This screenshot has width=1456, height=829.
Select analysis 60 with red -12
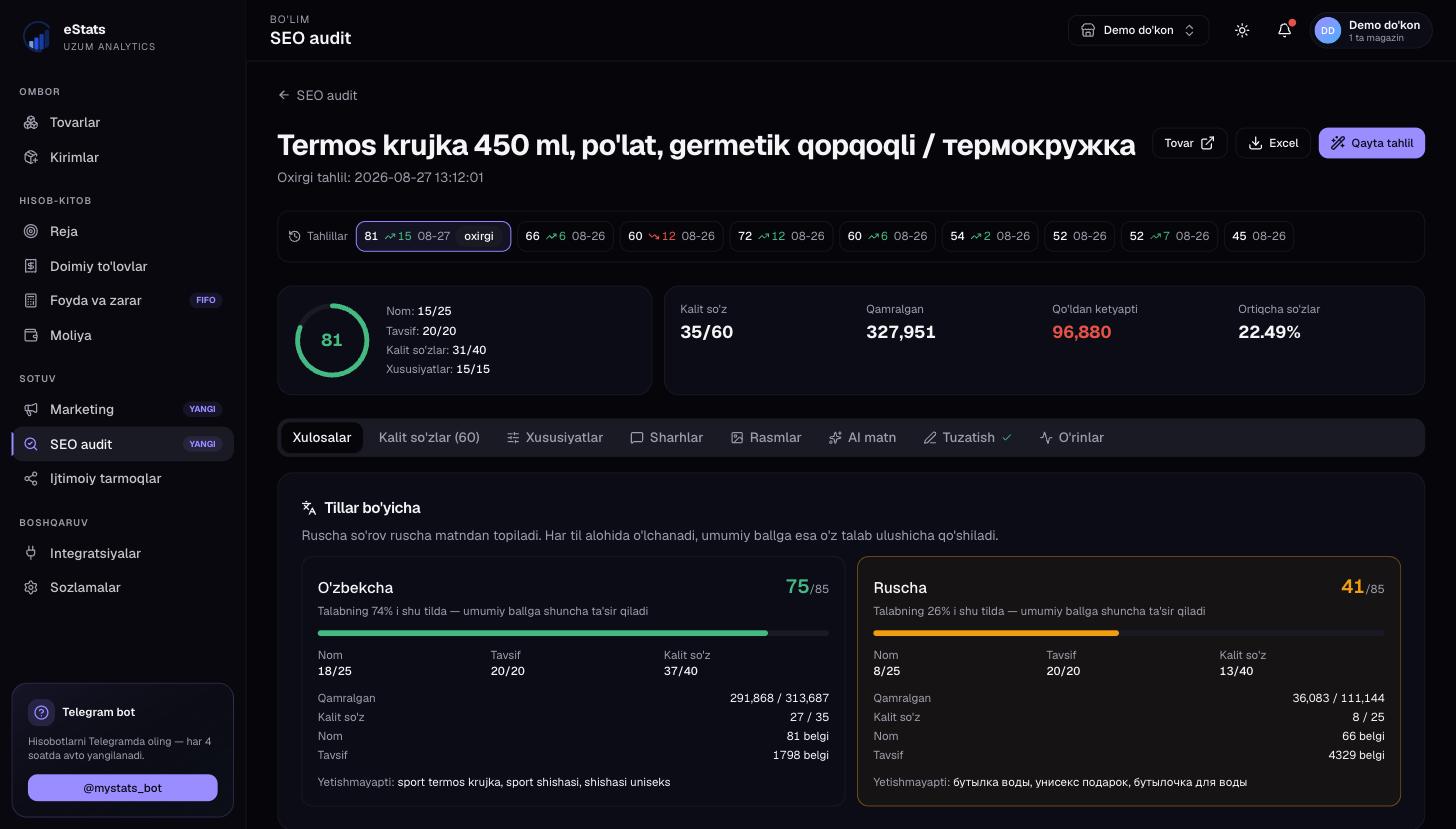click(x=671, y=236)
